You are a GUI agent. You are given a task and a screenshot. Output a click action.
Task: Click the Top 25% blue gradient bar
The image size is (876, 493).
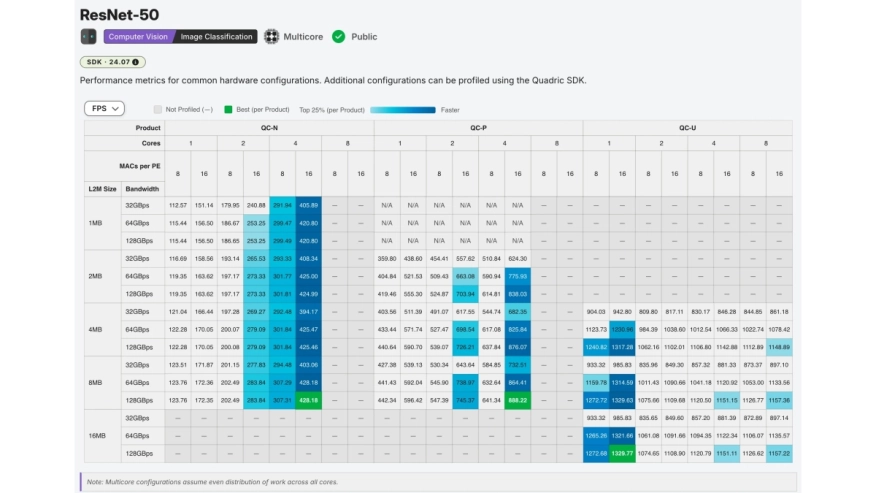[403, 110]
